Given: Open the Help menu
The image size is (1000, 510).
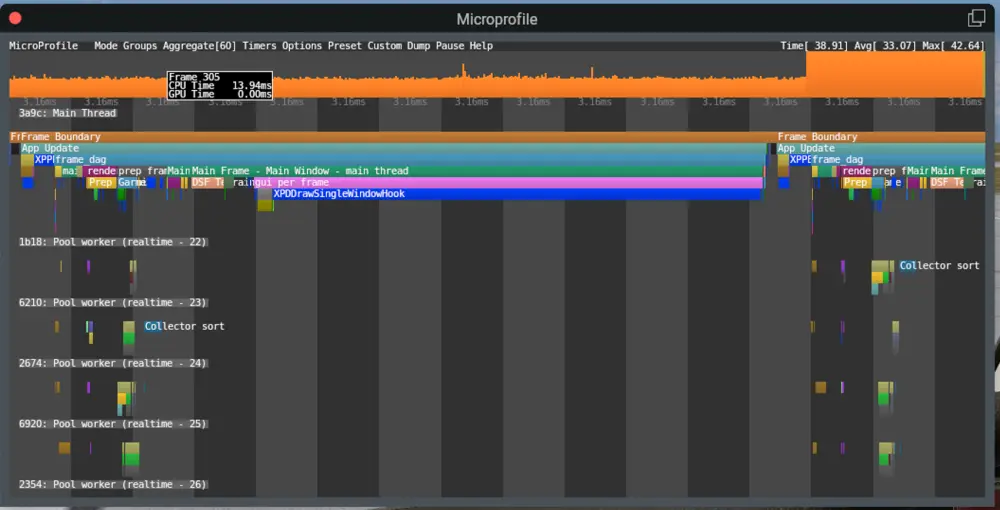Looking at the screenshot, I should tap(481, 46).
